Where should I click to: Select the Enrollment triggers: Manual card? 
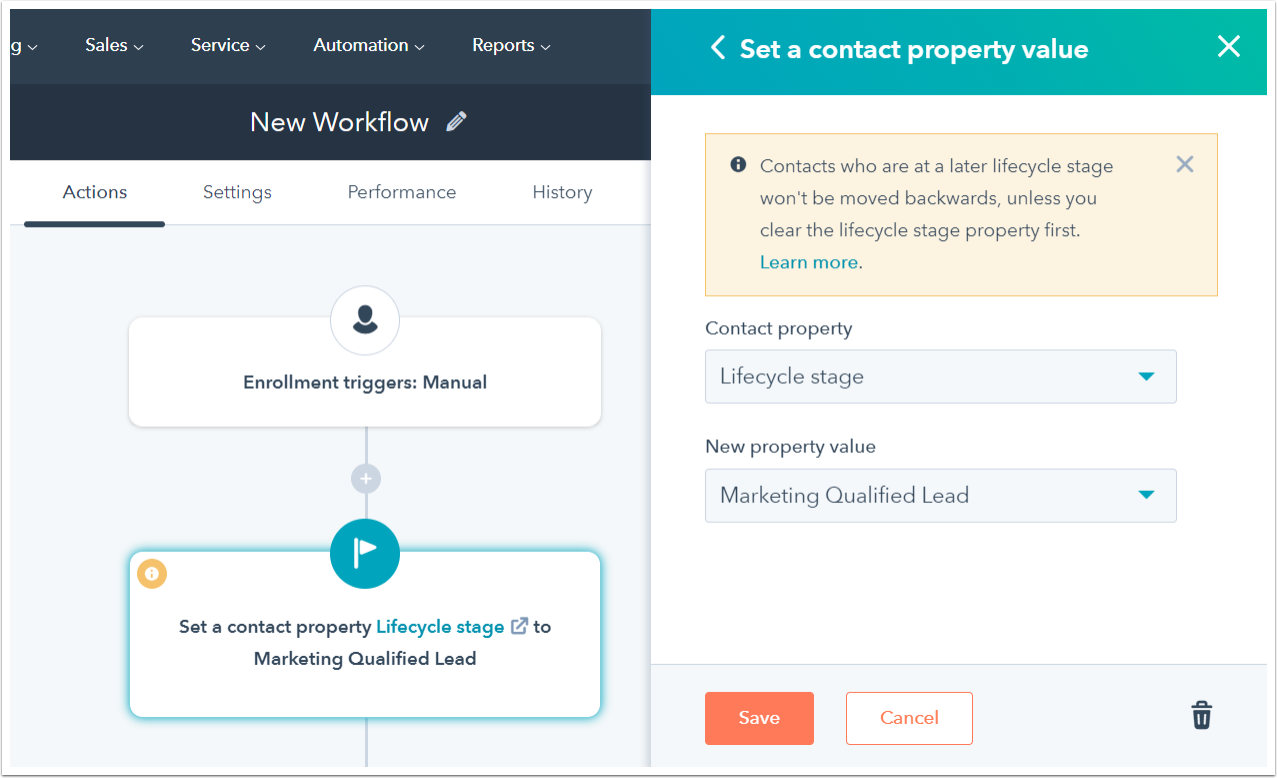(x=365, y=382)
